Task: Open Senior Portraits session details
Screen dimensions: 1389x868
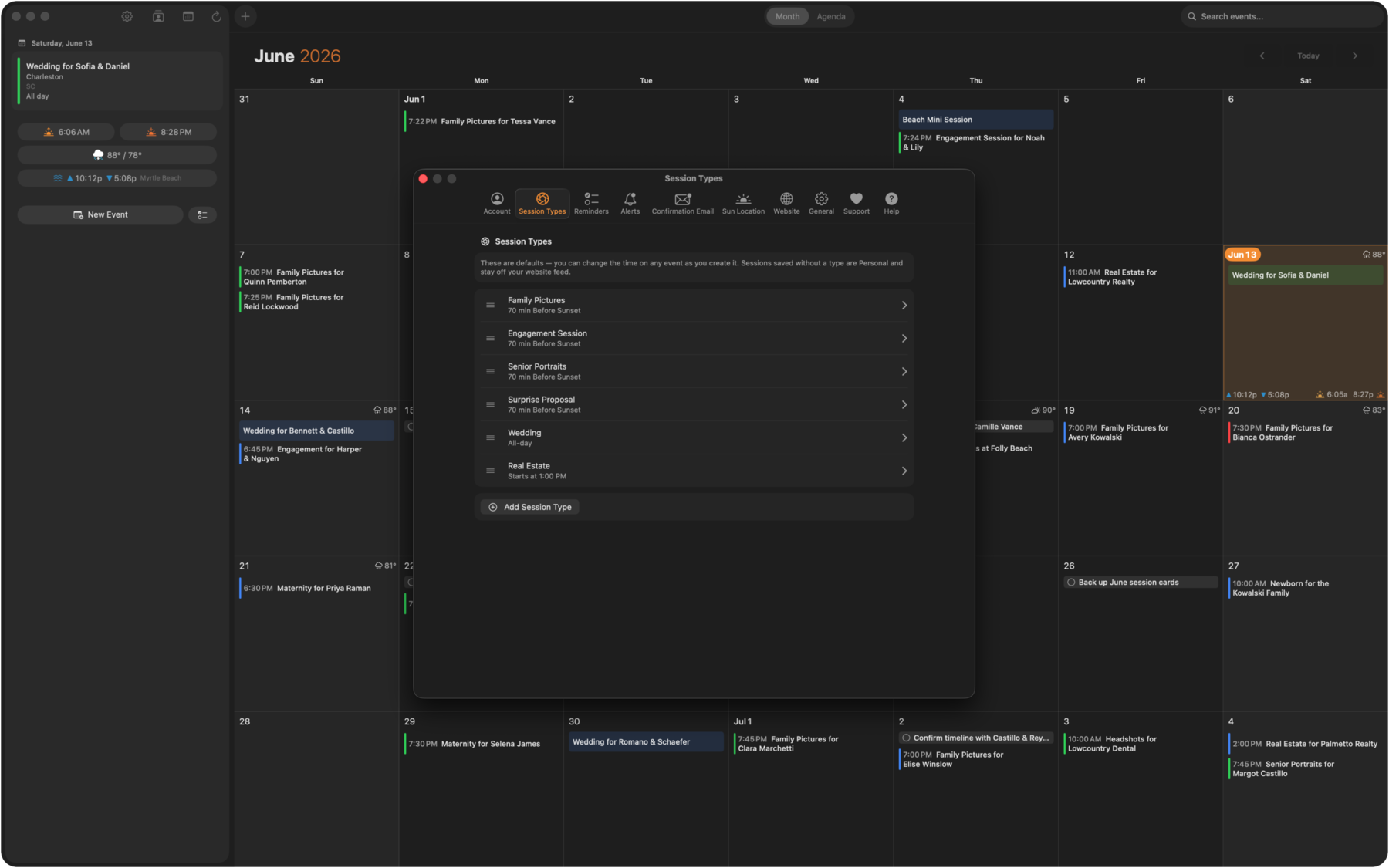Action: pyautogui.click(x=694, y=372)
